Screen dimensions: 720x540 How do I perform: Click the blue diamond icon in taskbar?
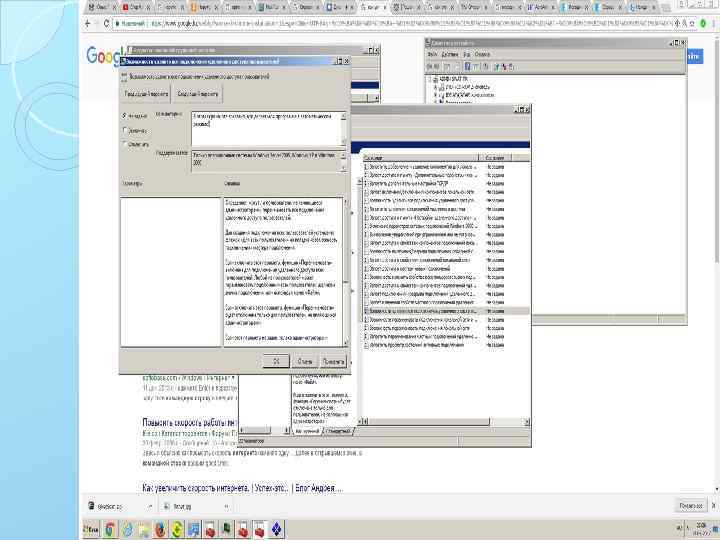click(277, 529)
